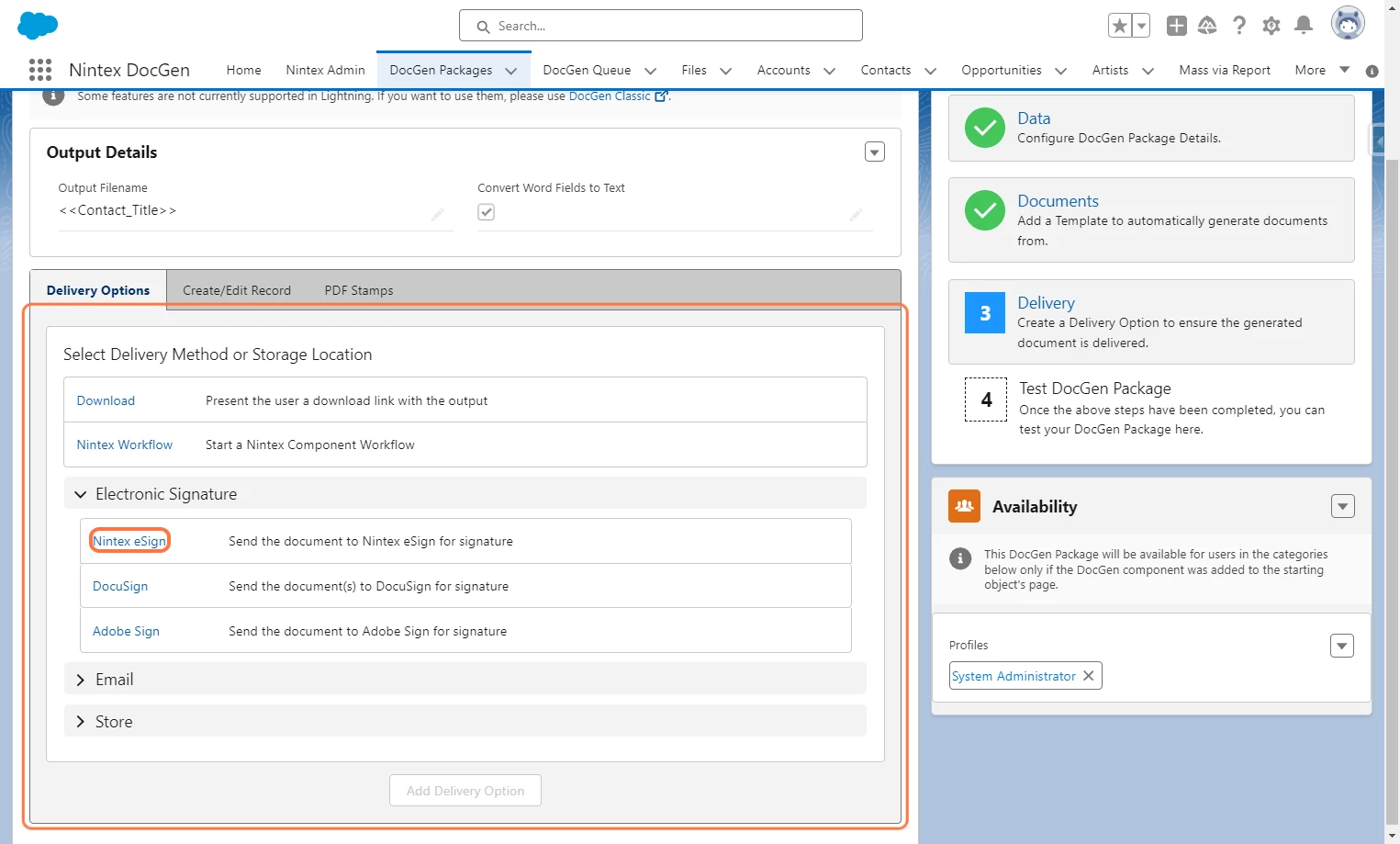Viewport: 1400px width, 844px height.
Task: Open the Files tab chevron
Action: click(725, 71)
